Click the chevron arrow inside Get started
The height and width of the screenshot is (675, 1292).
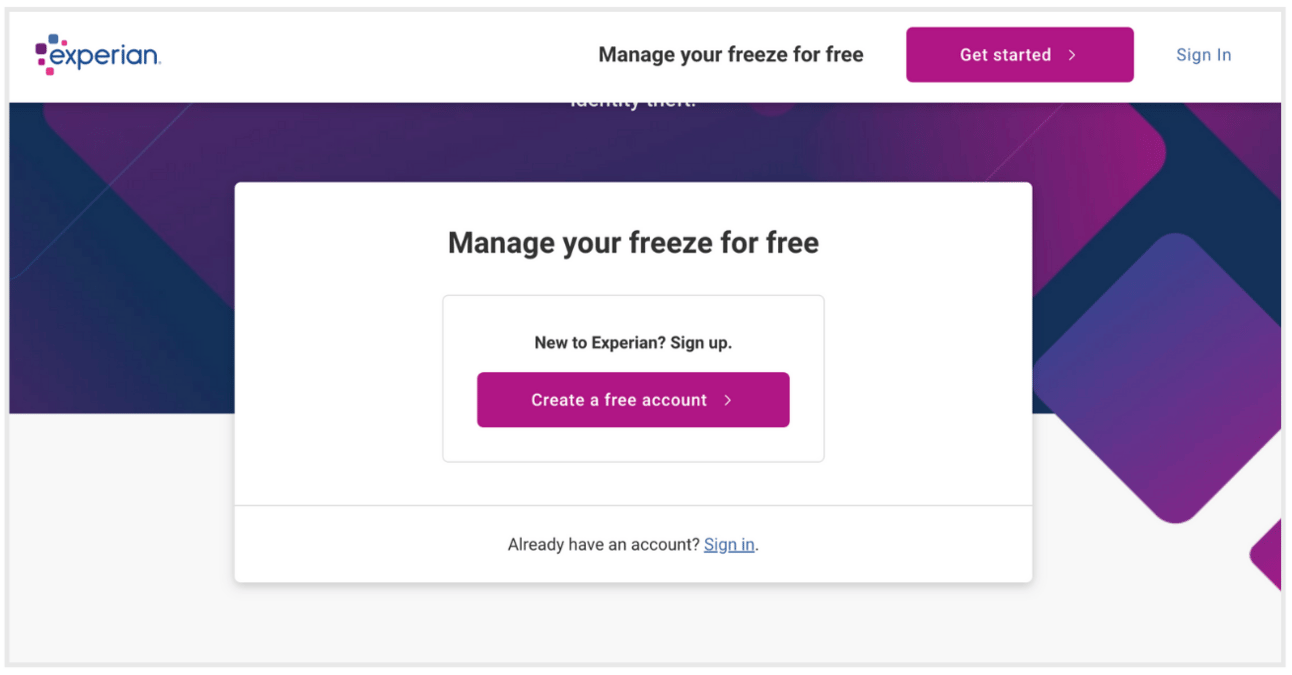pos(1072,55)
